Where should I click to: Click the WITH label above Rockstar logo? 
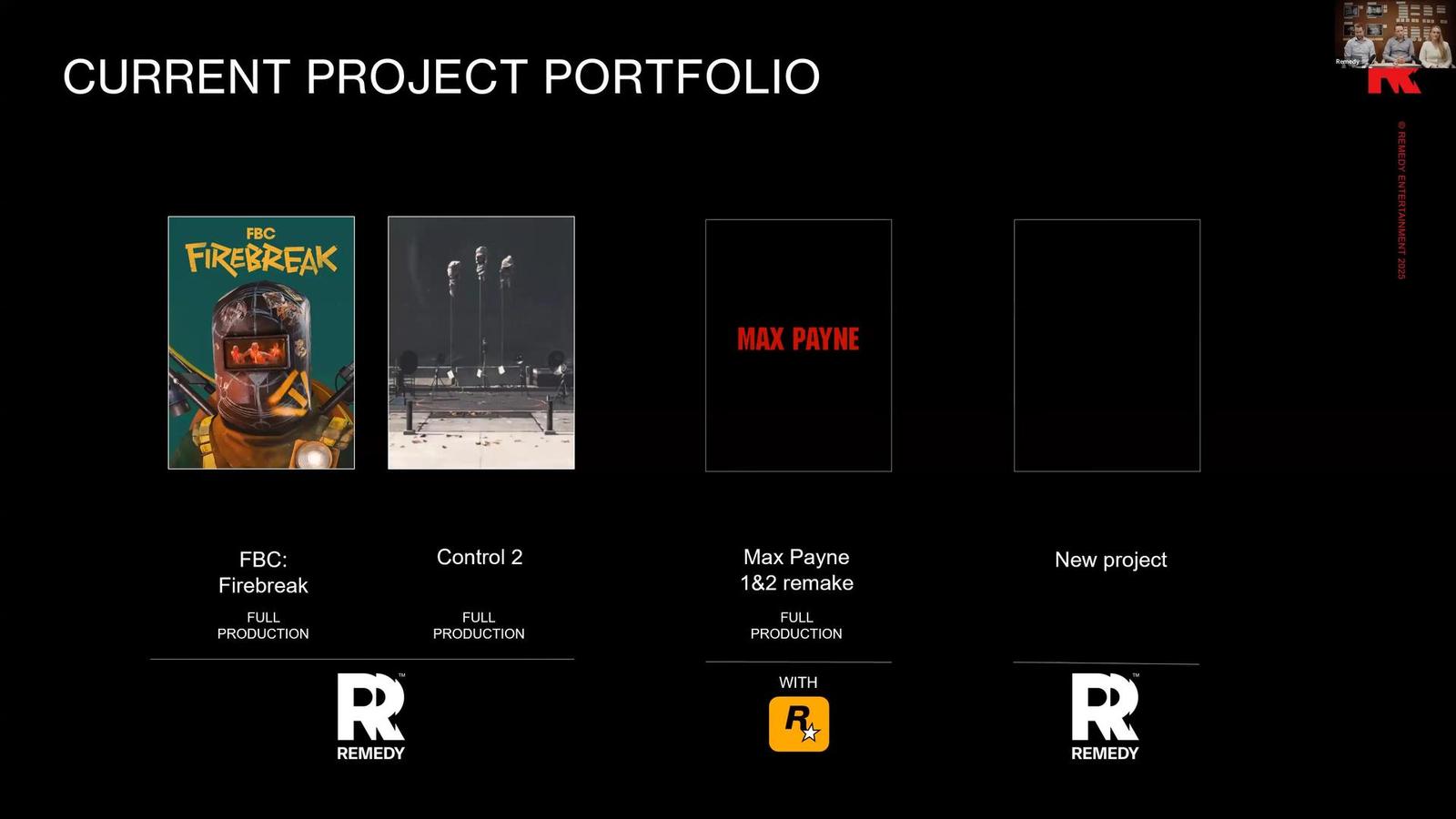click(x=798, y=682)
